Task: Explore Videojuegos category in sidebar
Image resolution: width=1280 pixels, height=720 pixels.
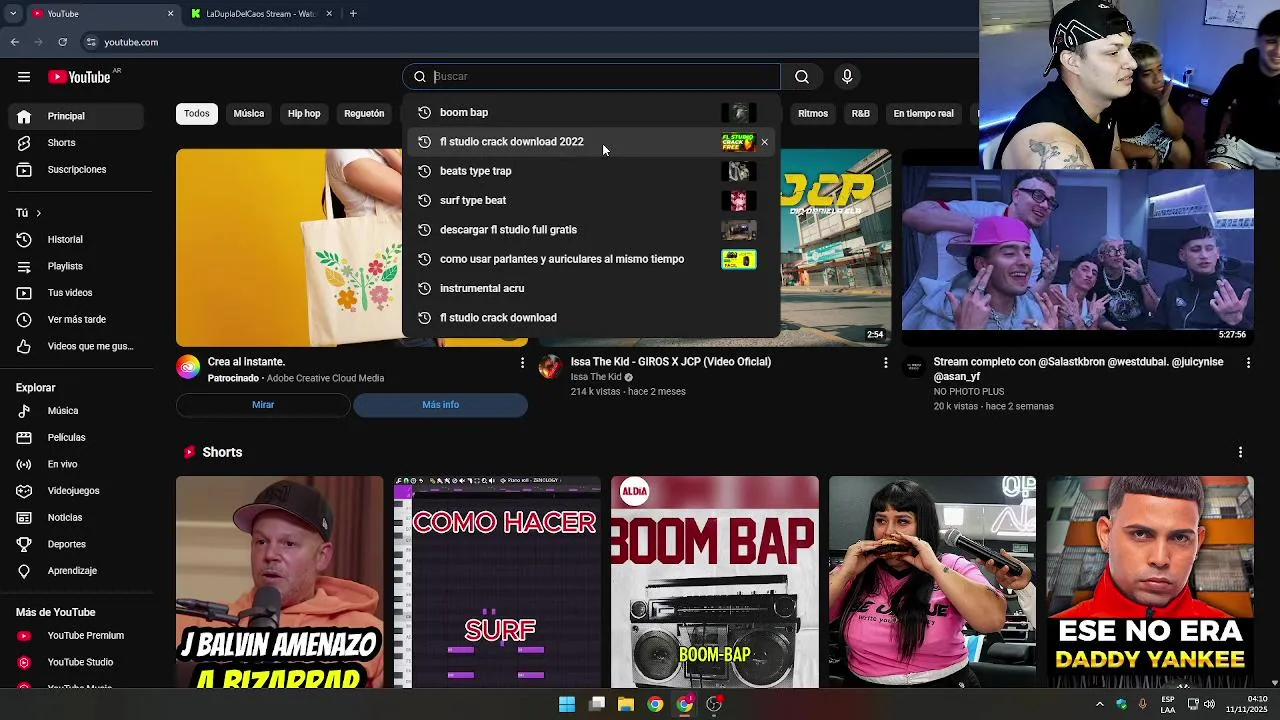Action: click(x=76, y=491)
